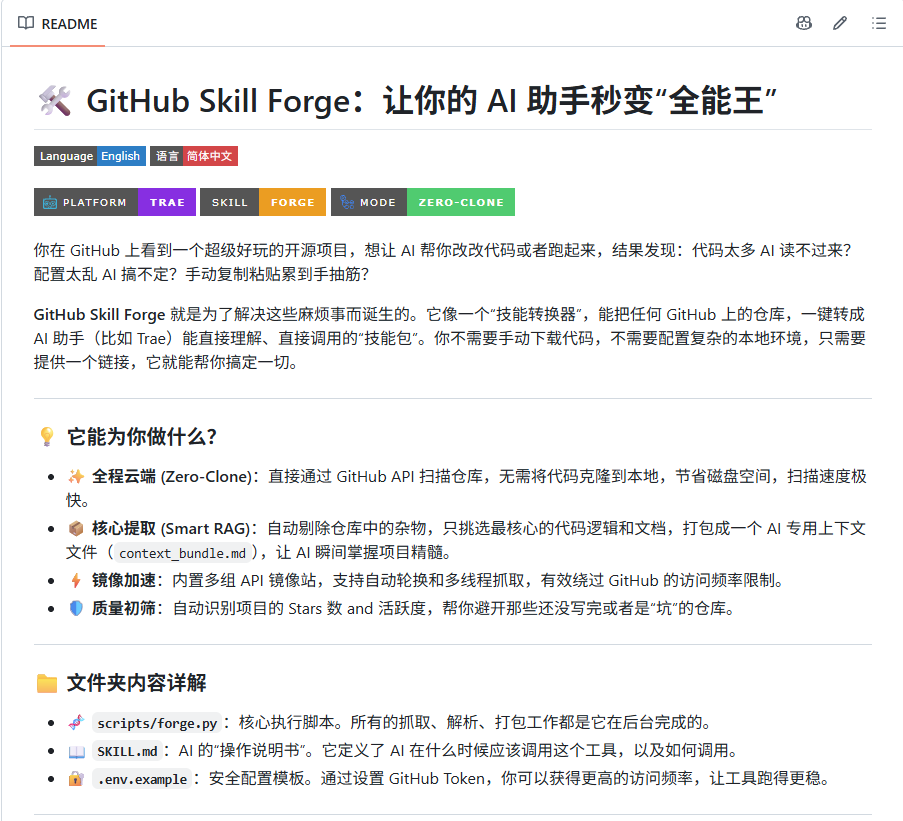Viewport: 903px width, 821px height.
Task: Switch to the Language English badge
Action: 90,156
